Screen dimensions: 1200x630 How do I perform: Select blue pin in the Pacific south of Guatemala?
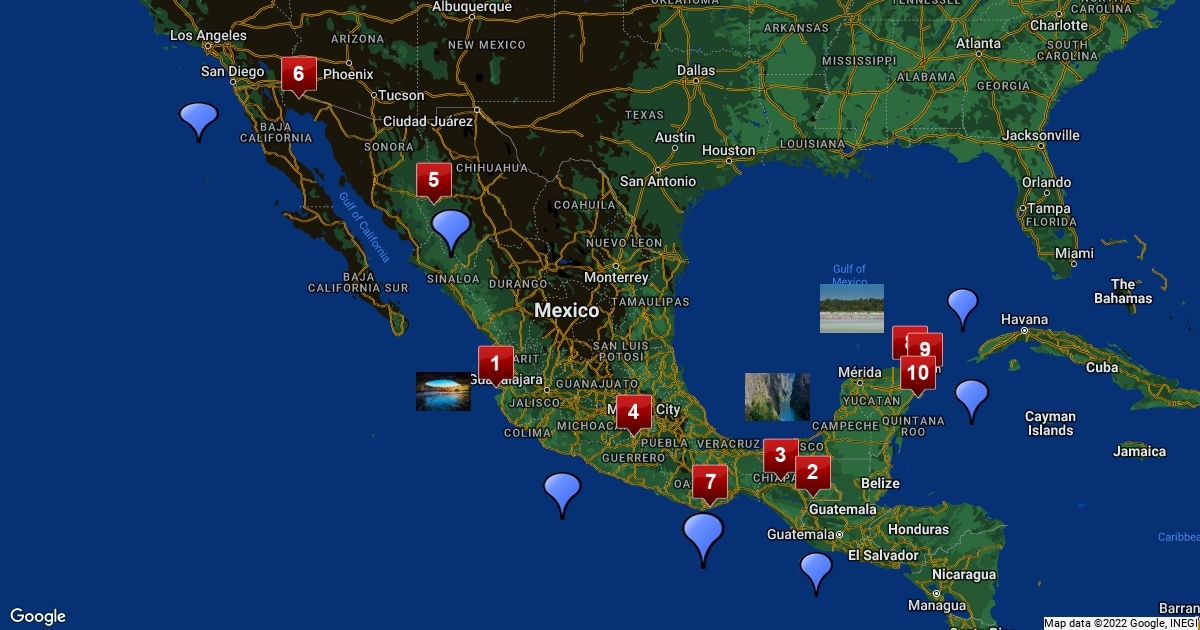(x=817, y=570)
